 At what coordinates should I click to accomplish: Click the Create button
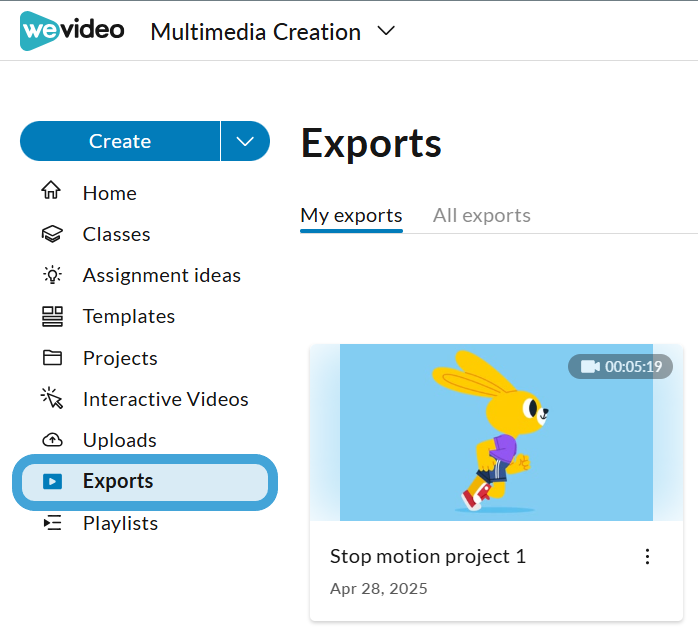[120, 141]
